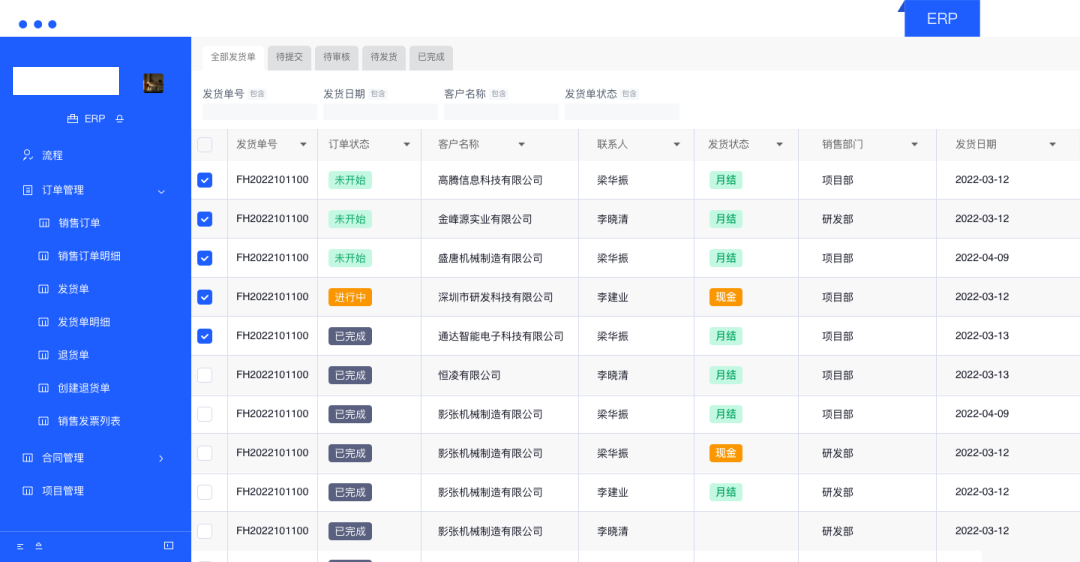
Task: Open the 订单状态 column dropdown arrow
Action: (406, 145)
